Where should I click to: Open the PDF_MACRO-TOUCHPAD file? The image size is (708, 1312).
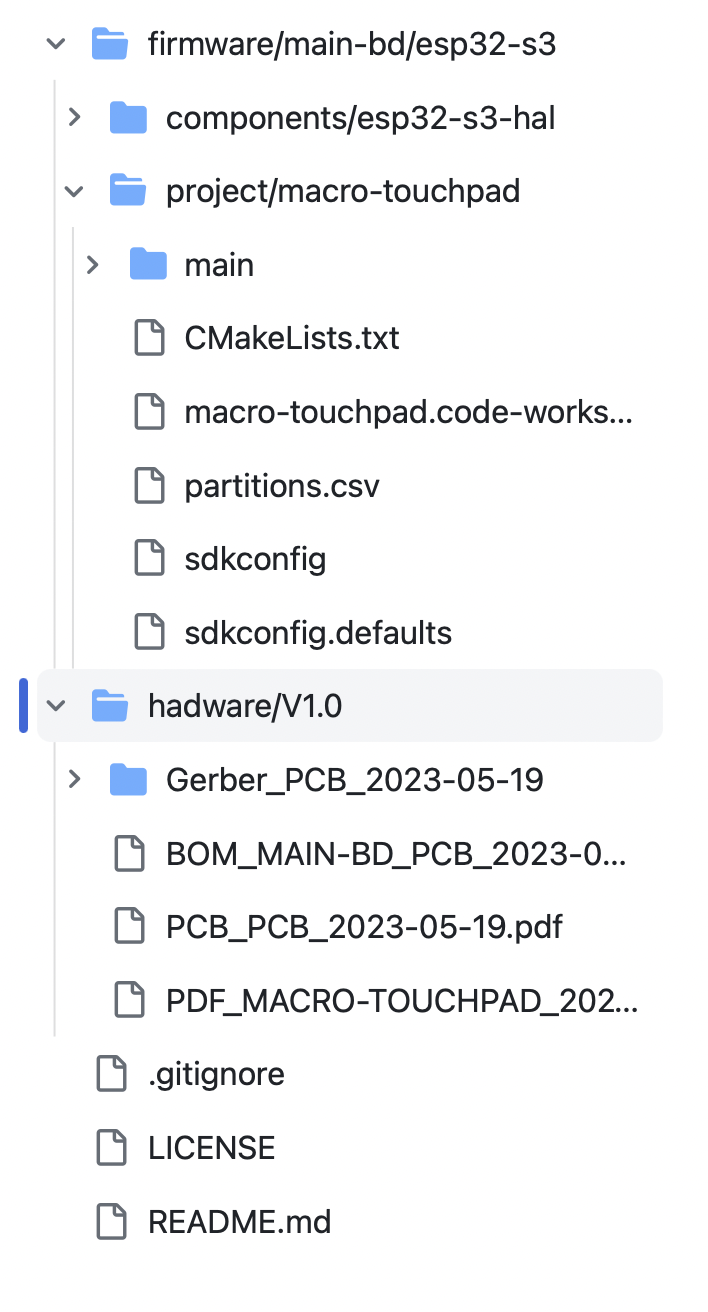(x=402, y=1000)
